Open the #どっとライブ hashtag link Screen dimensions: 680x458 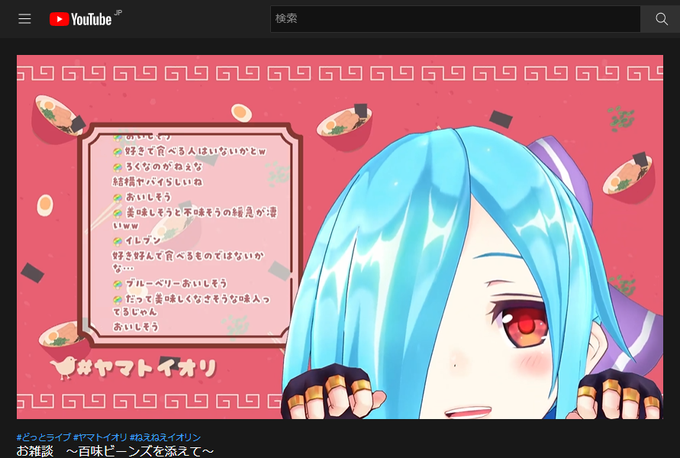43,437
